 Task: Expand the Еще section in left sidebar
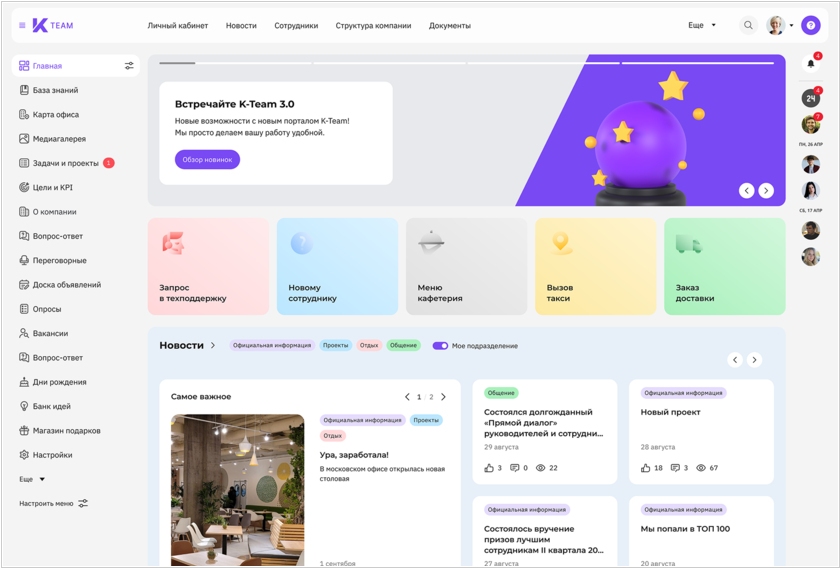click(32, 479)
